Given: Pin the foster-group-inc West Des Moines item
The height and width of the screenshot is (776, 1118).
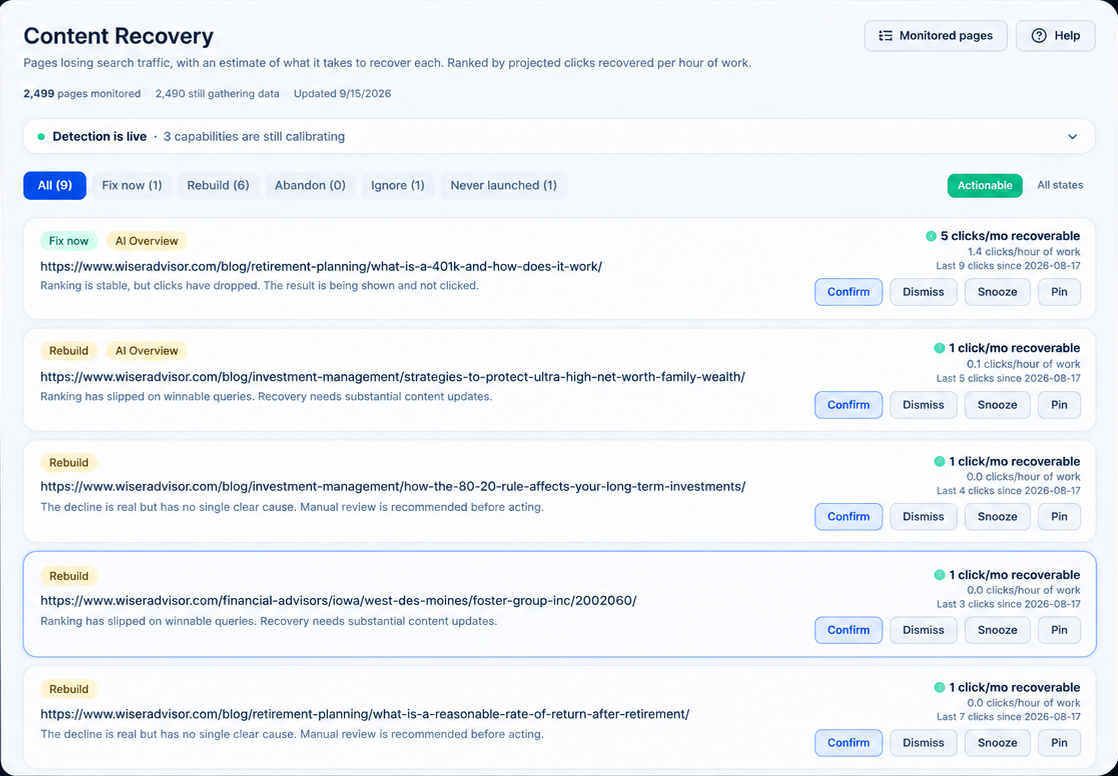Looking at the screenshot, I should click(1059, 630).
